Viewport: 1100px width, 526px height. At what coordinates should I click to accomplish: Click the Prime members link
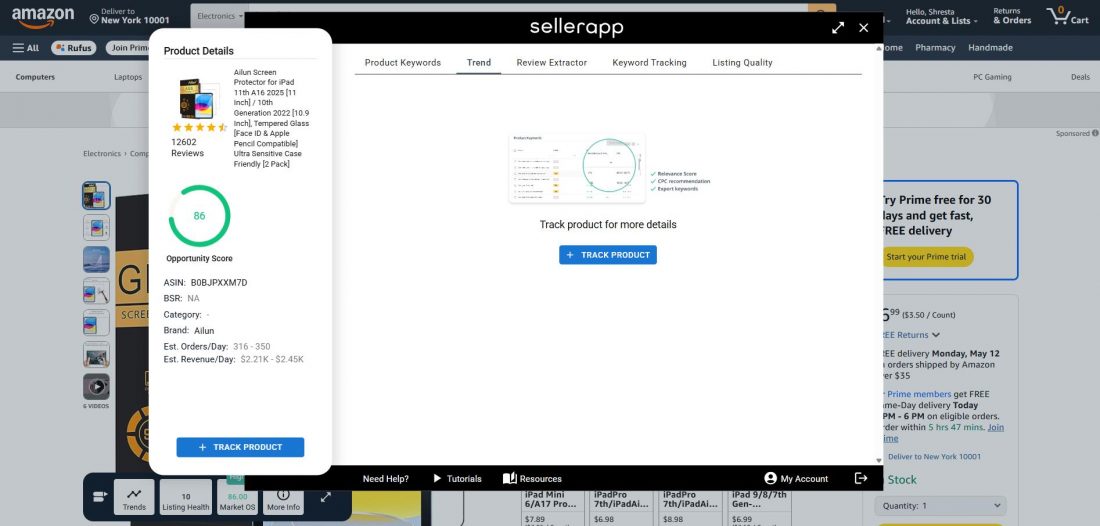[x=919, y=394]
